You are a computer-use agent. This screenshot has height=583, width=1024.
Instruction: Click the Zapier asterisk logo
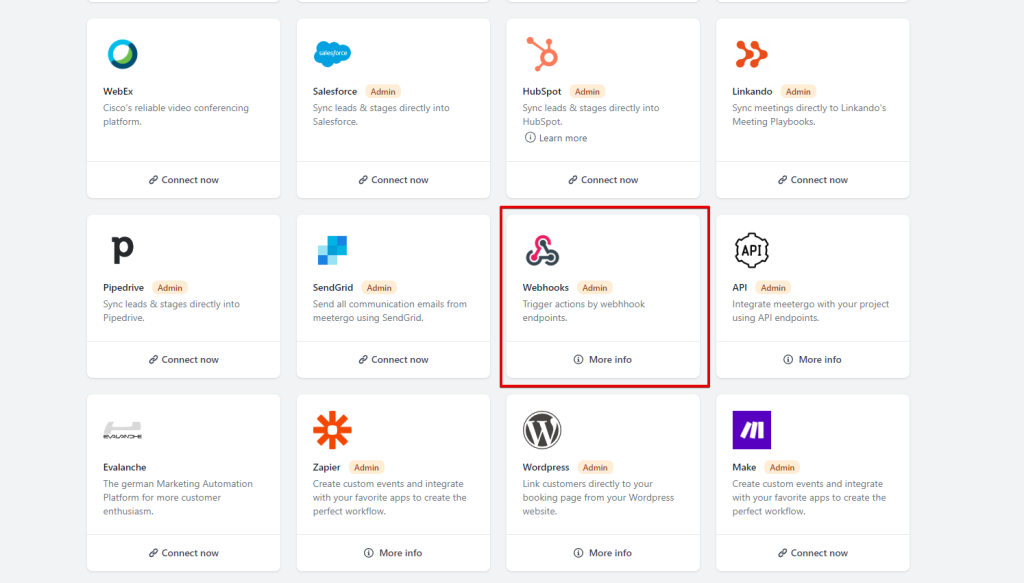[332, 429]
